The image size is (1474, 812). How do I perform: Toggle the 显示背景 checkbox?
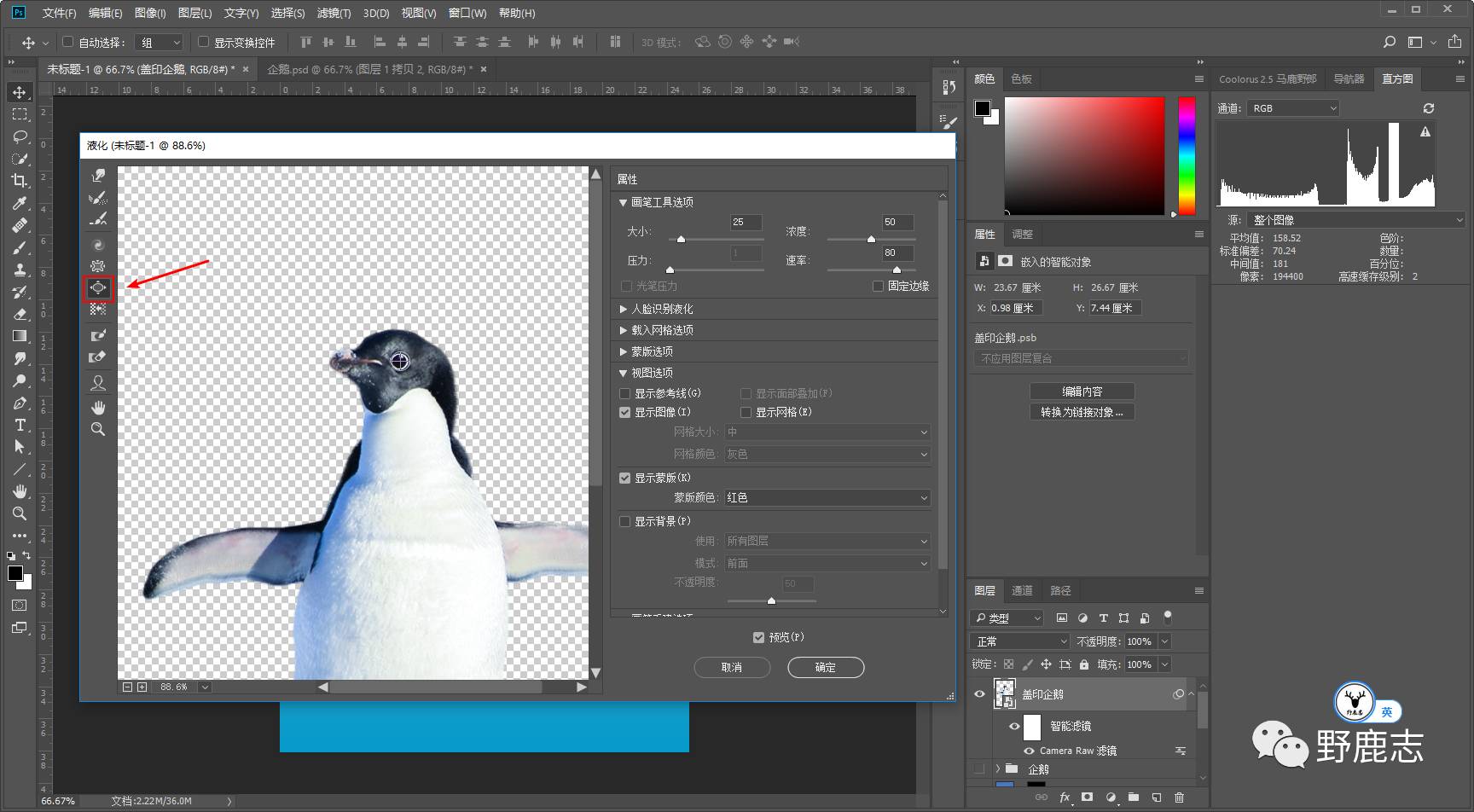point(625,521)
